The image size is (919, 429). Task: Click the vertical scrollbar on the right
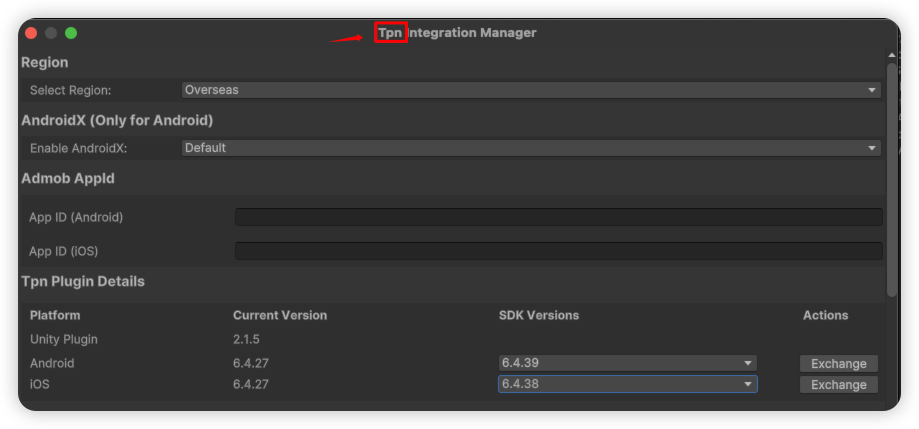(x=891, y=180)
